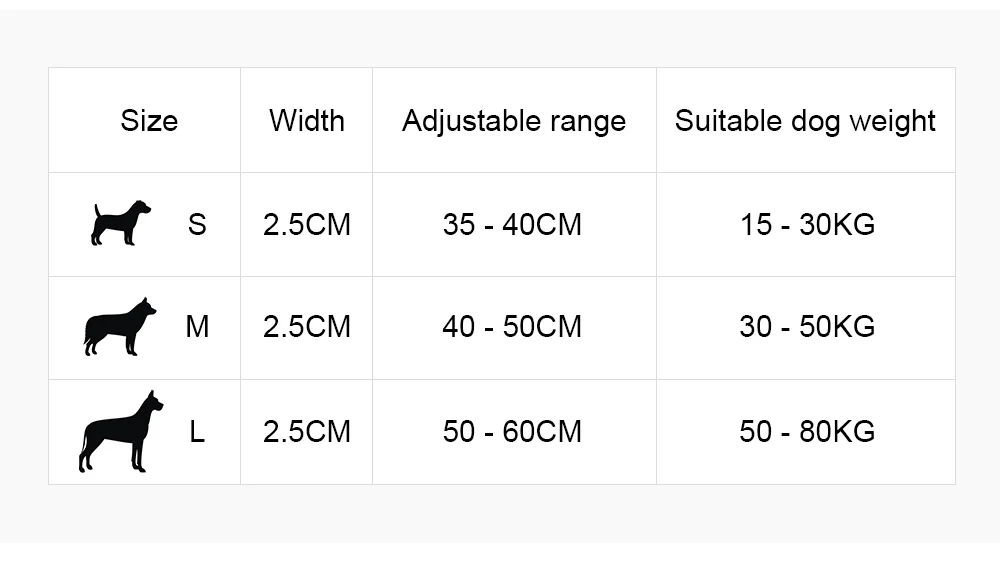
Task: Click the gray margin below the table
Action: point(500,513)
